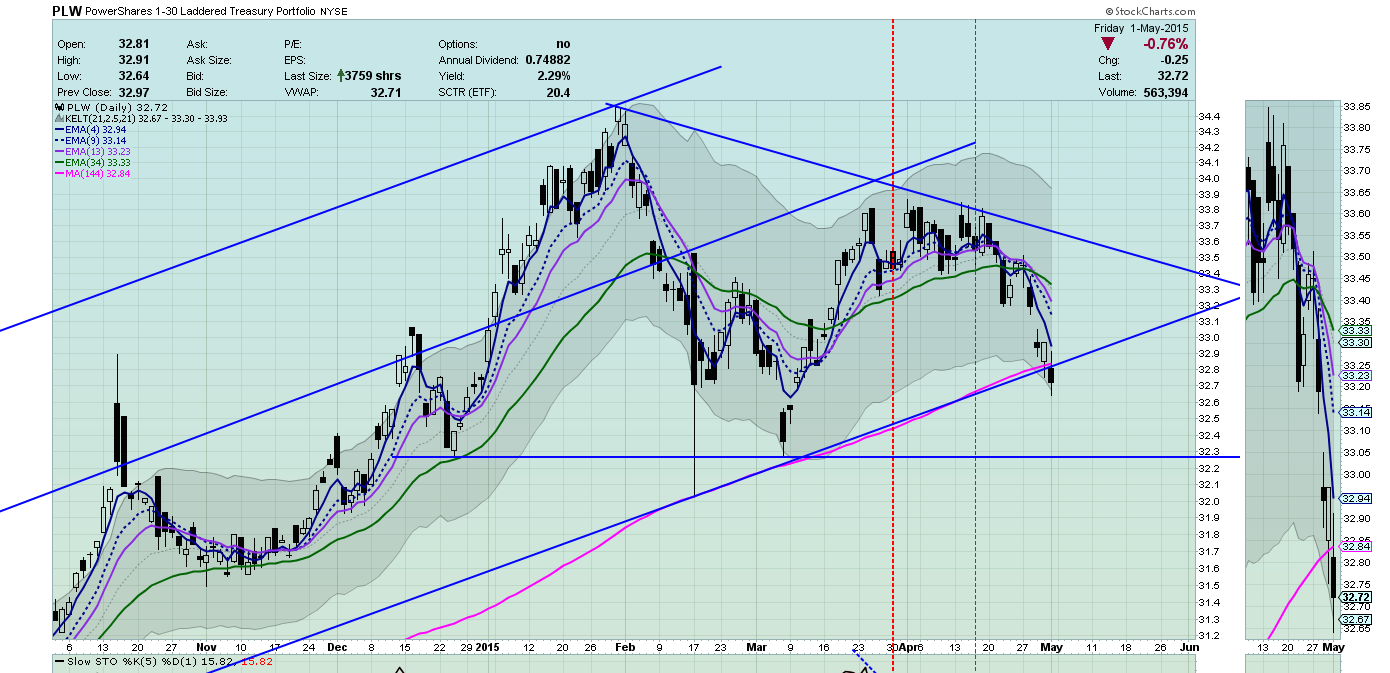Screen dimensions: 1390x673
Task: Click the horizontal blue support line
Action: coord(815,457)
